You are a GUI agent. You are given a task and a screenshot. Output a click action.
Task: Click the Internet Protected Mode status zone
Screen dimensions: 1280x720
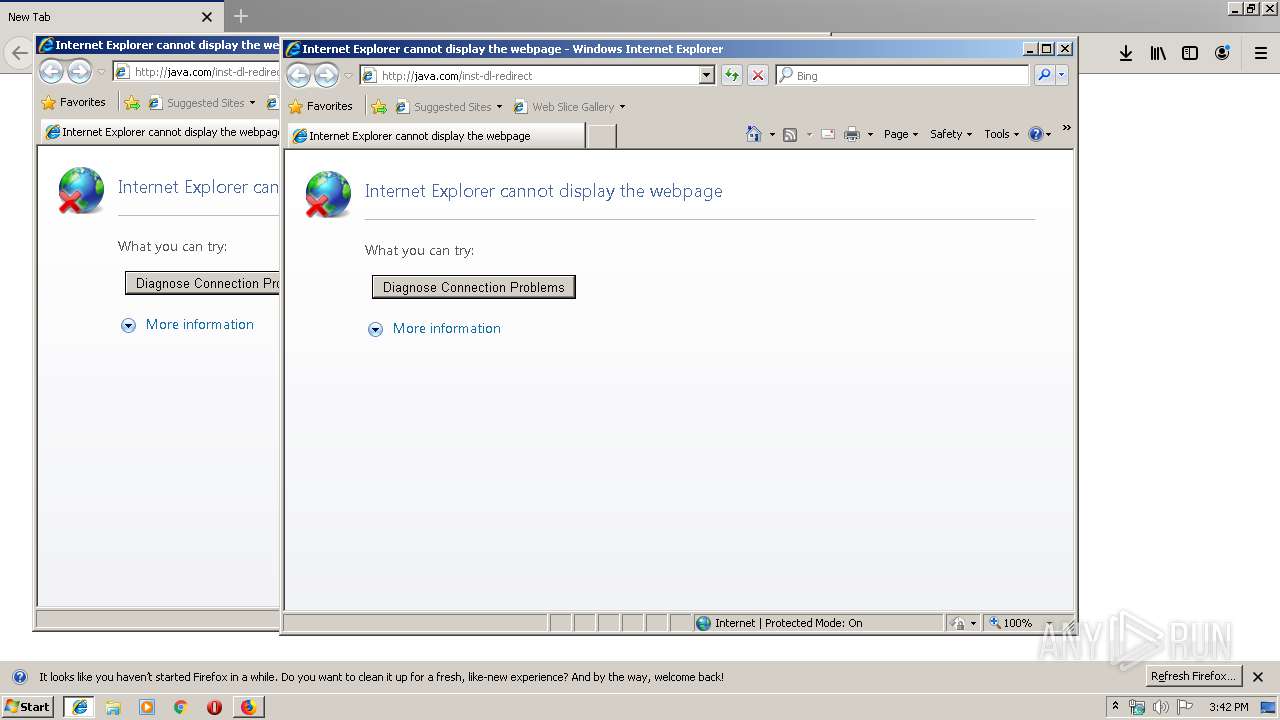pyautogui.click(x=818, y=623)
